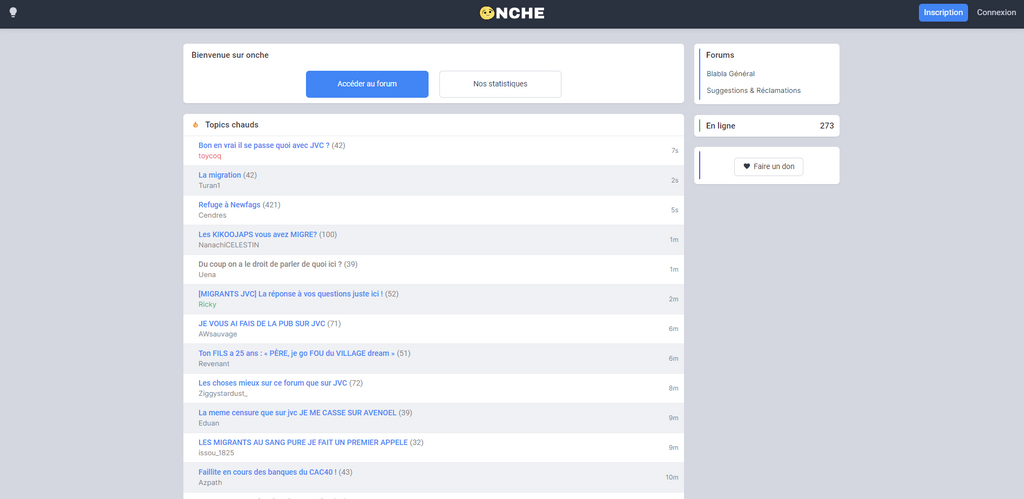Click author name Uena
Screen dimensions: 1024x499
(207, 275)
